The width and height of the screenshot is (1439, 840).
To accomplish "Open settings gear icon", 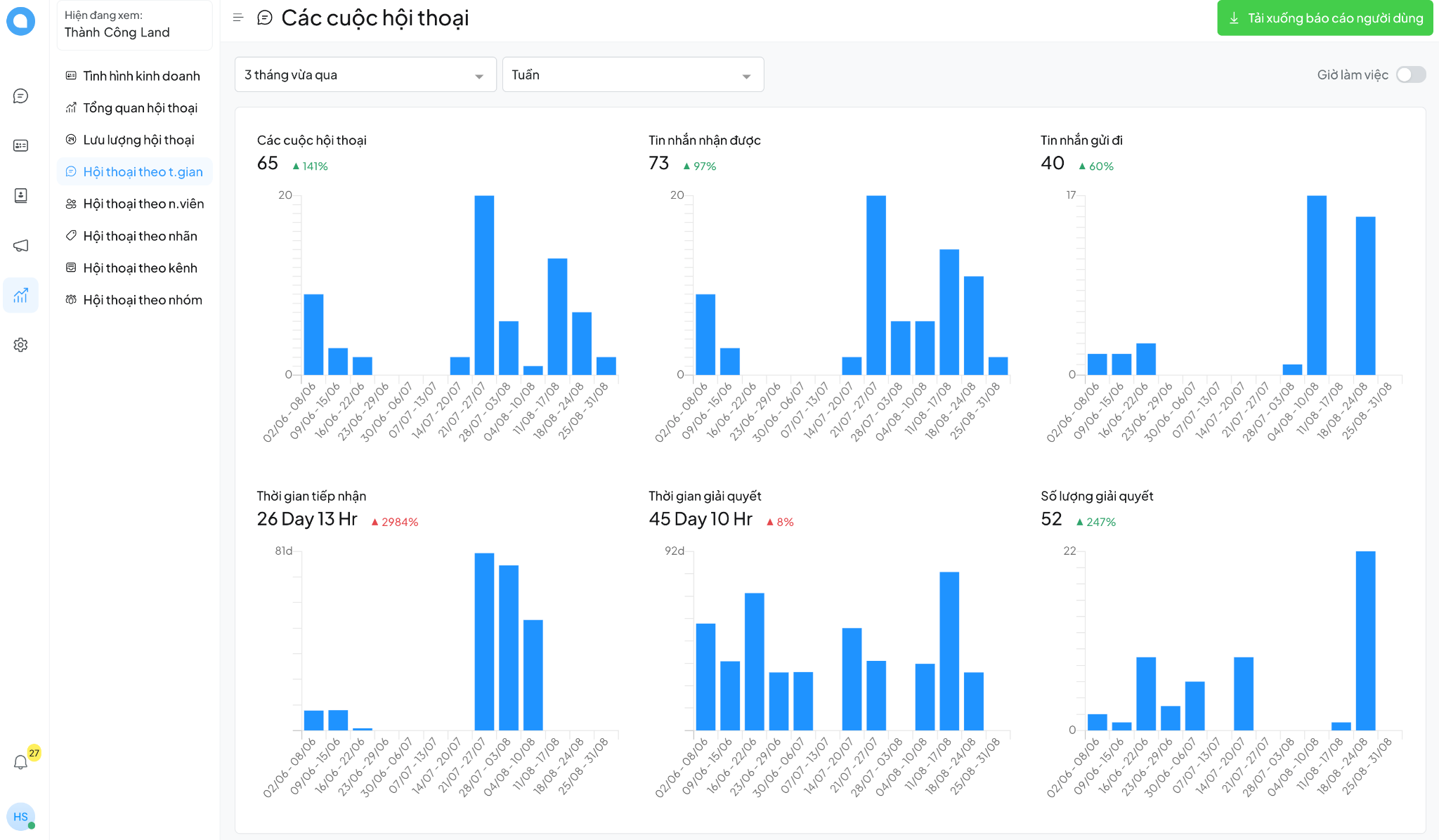I will (20, 345).
